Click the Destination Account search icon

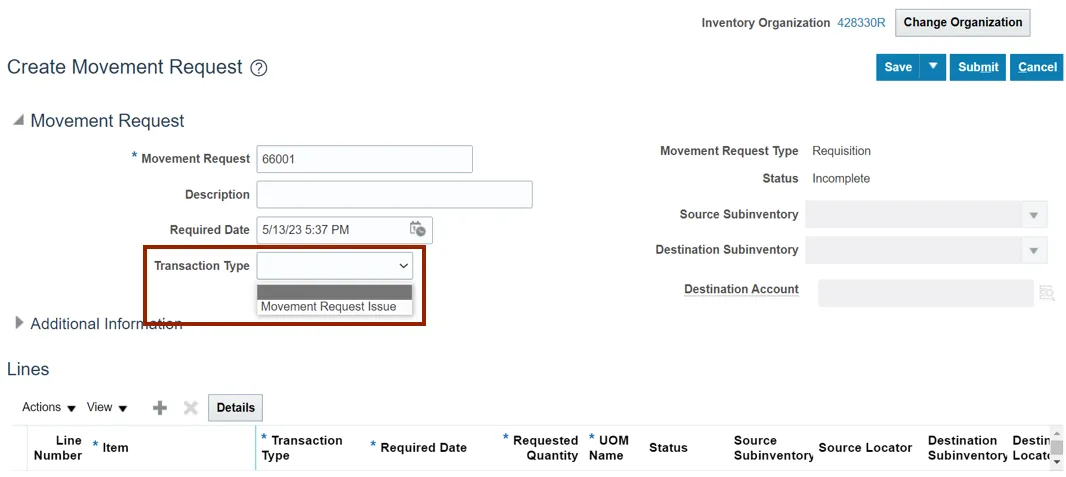coord(1046,293)
